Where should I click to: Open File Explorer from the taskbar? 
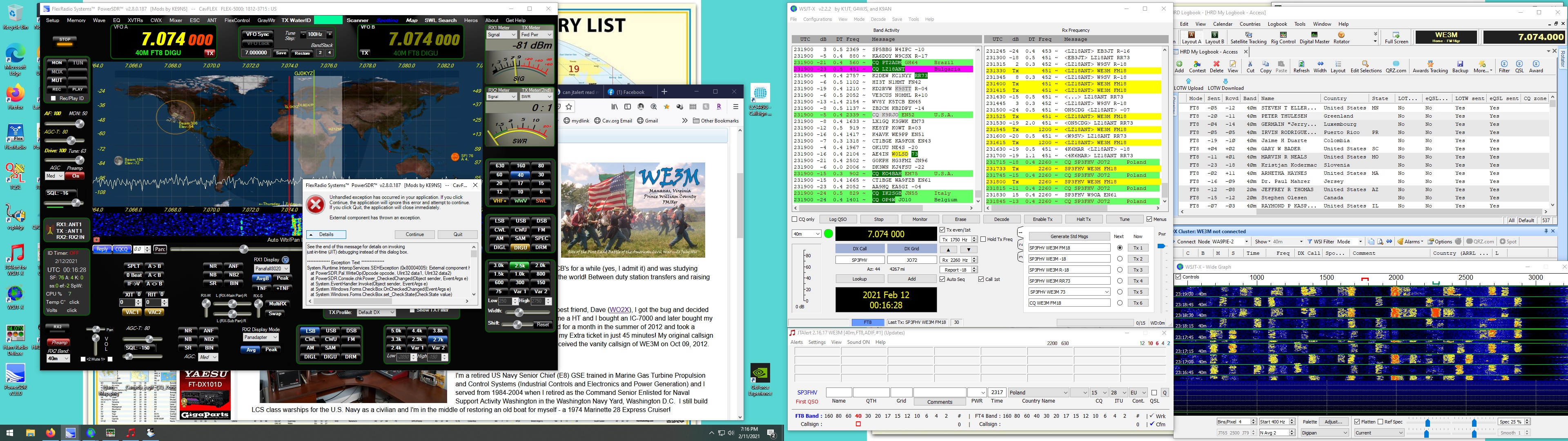point(30,433)
